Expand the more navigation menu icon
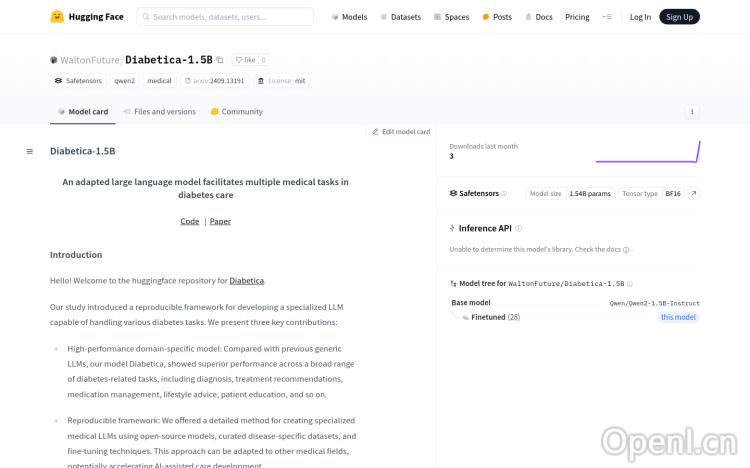The image size is (750, 468). tap(606, 17)
